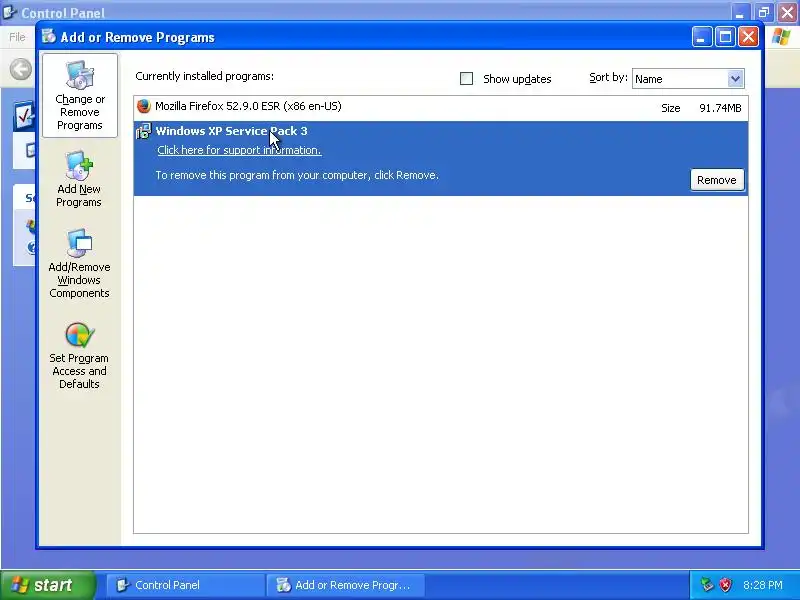This screenshot has height=600, width=800.
Task: Click the Mozilla Firefox program icon
Action: [144, 106]
